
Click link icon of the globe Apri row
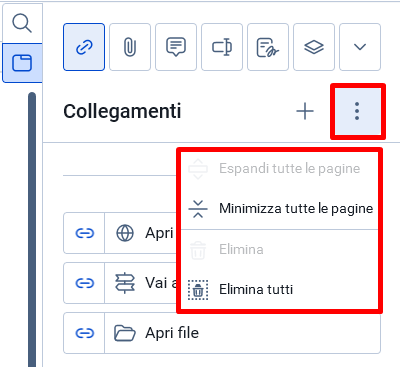coord(85,233)
